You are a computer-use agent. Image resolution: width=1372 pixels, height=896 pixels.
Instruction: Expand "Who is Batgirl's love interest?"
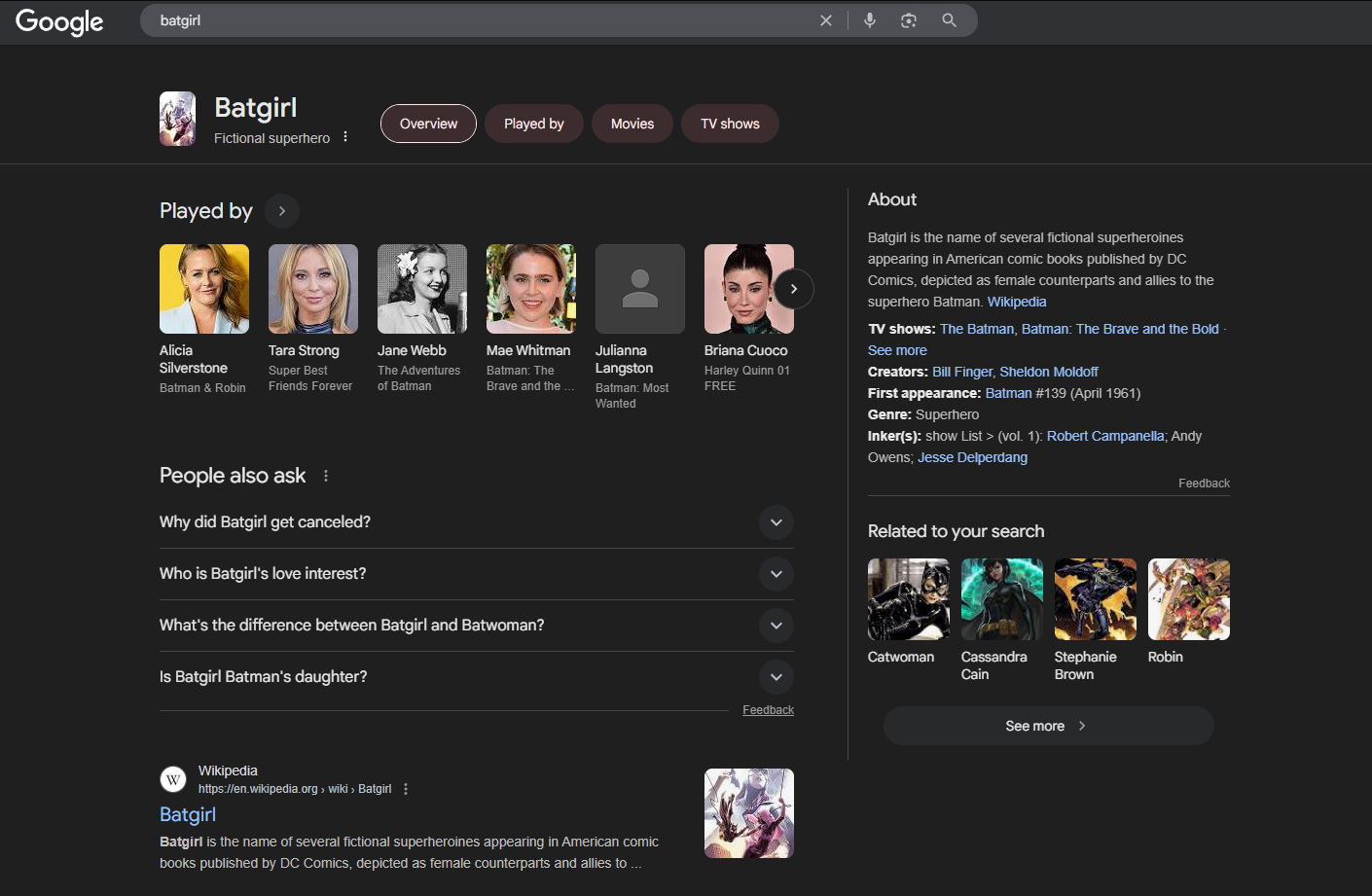[477, 574]
